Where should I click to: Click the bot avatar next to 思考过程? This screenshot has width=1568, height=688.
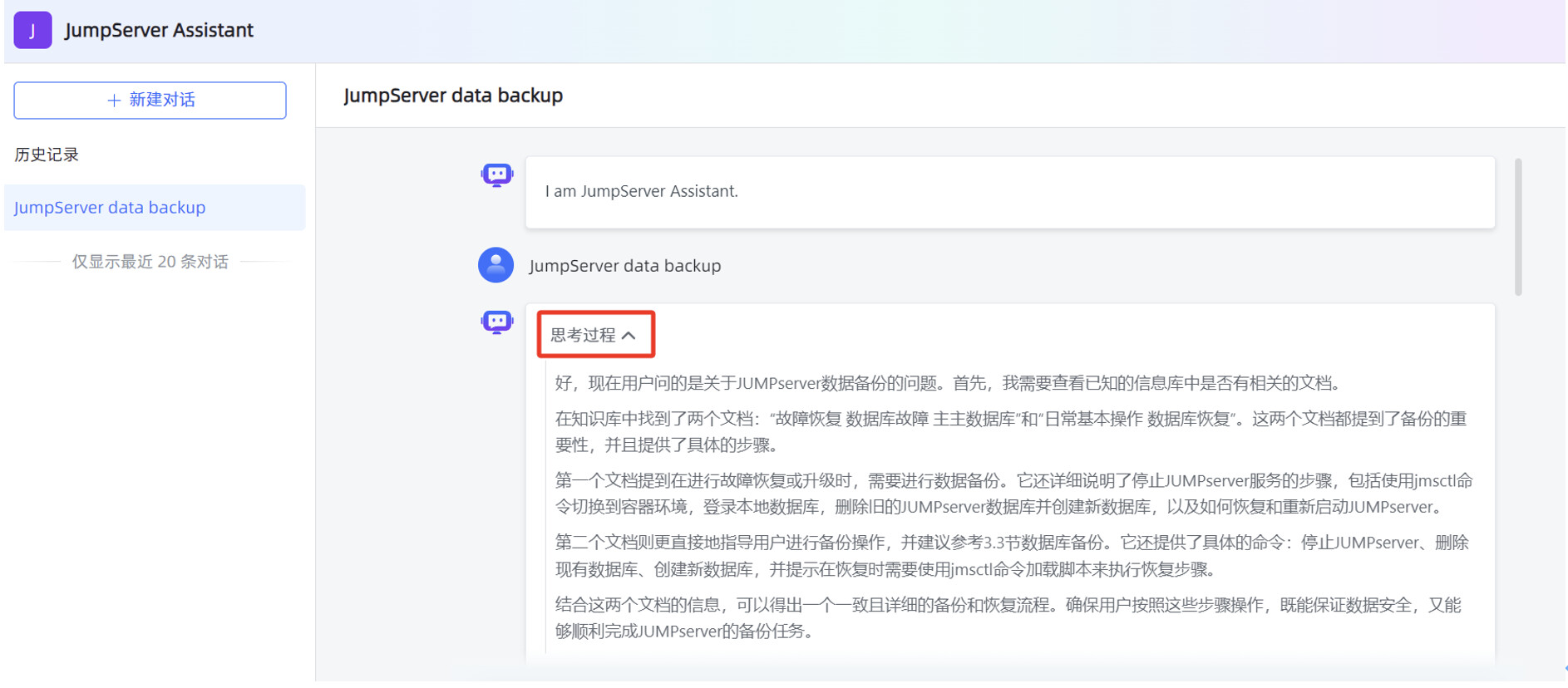pyautogui.click(x=496, y=322)
